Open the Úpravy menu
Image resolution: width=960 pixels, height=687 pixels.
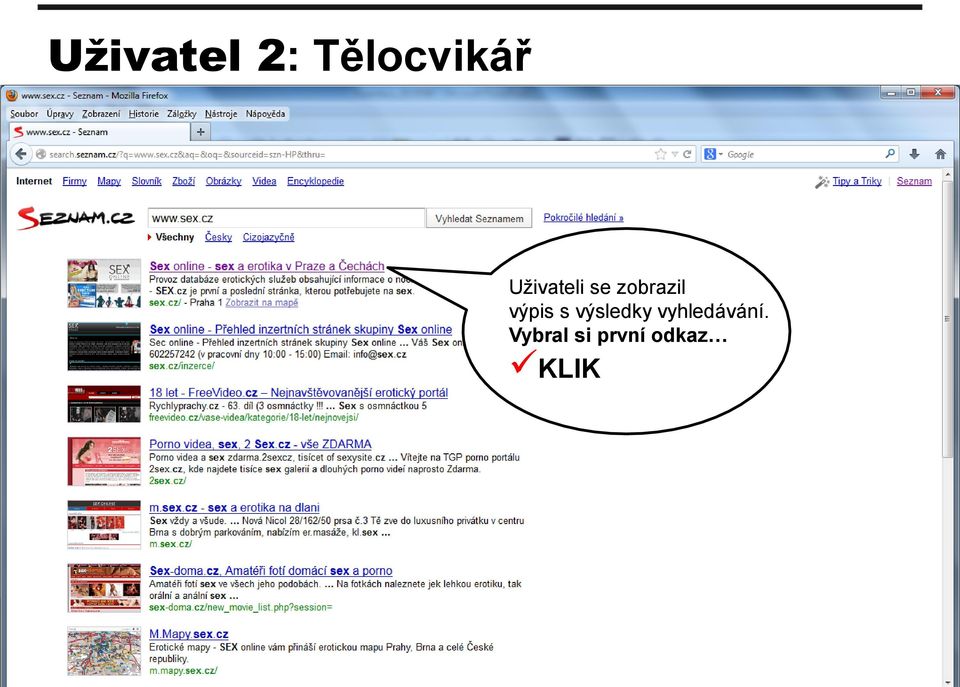click(x=60, y=114)
